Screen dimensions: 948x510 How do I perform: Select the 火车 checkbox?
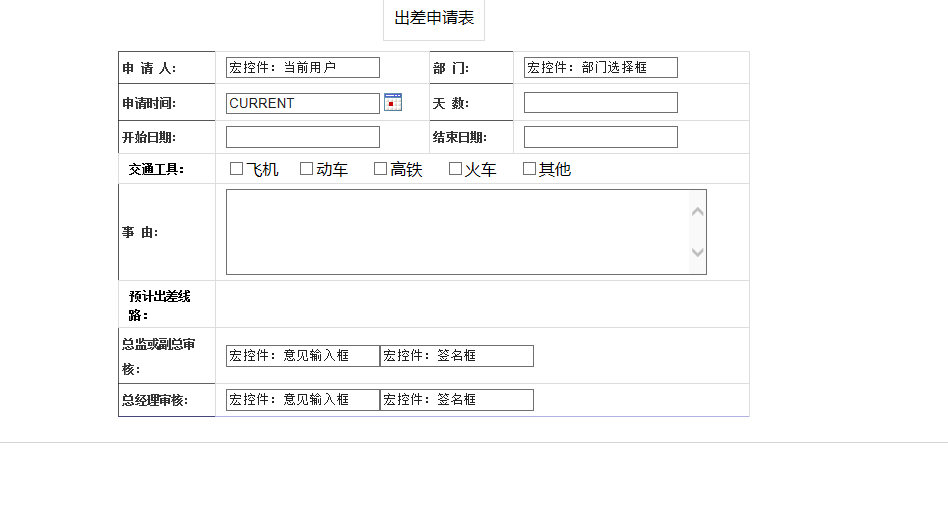pyautogui.click(x=455, y=169)
